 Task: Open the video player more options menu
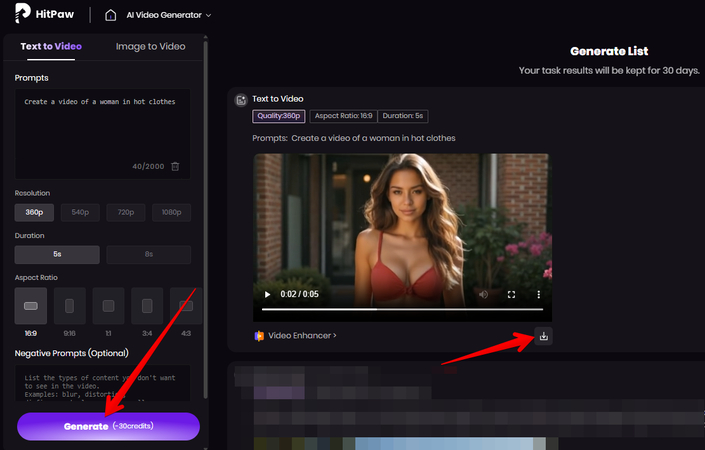point(538,294)
